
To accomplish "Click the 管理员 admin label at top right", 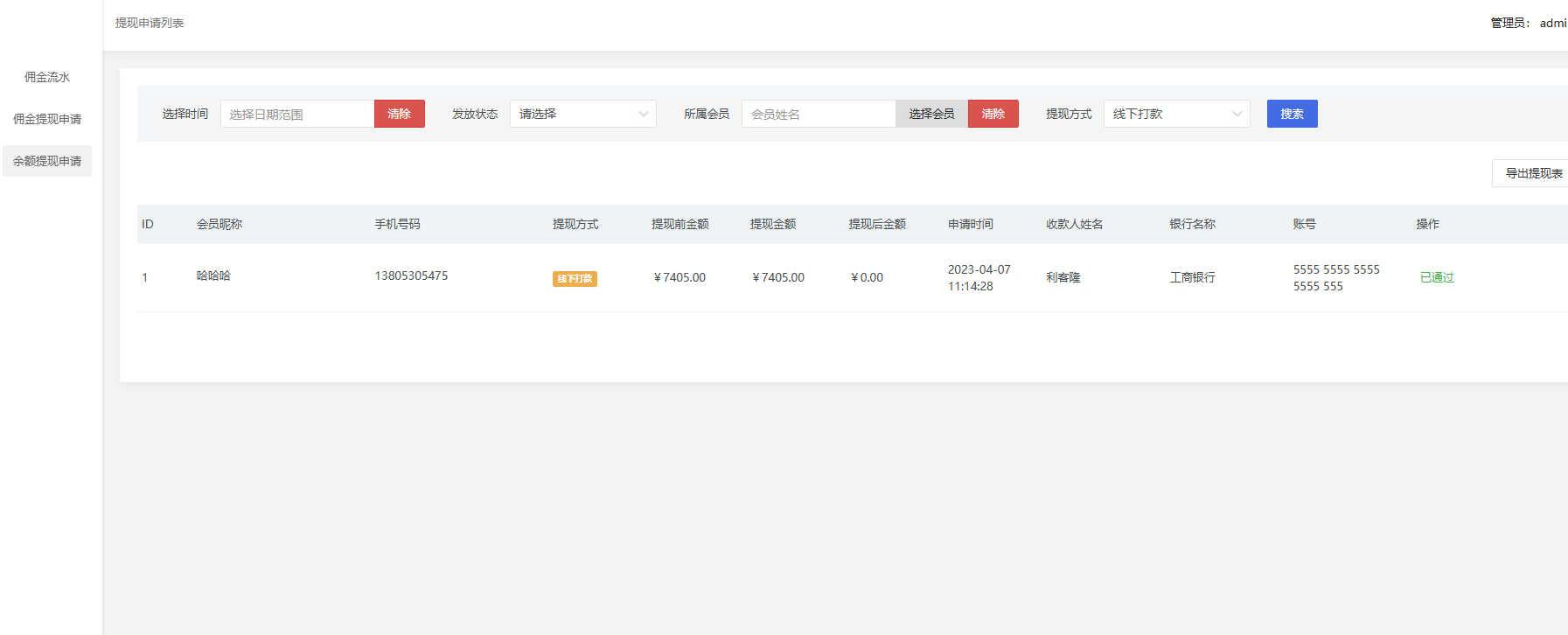I will point(1528,23).
